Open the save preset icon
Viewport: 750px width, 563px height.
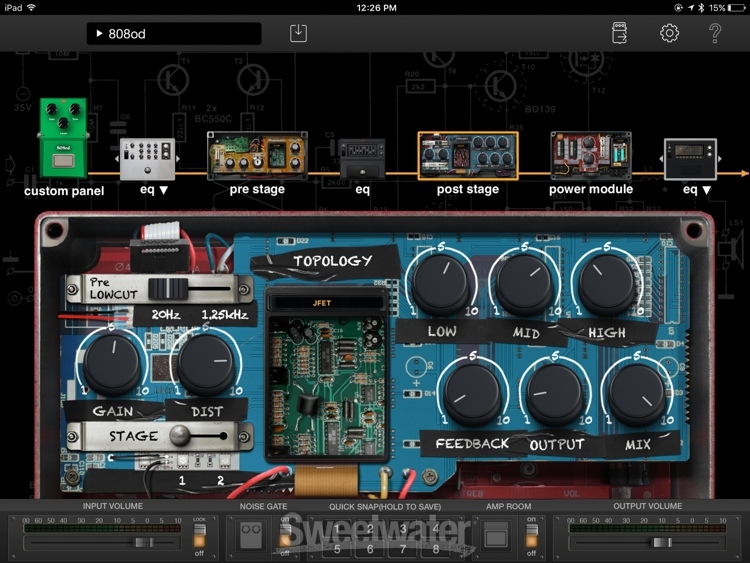click(x=298, y=33)
